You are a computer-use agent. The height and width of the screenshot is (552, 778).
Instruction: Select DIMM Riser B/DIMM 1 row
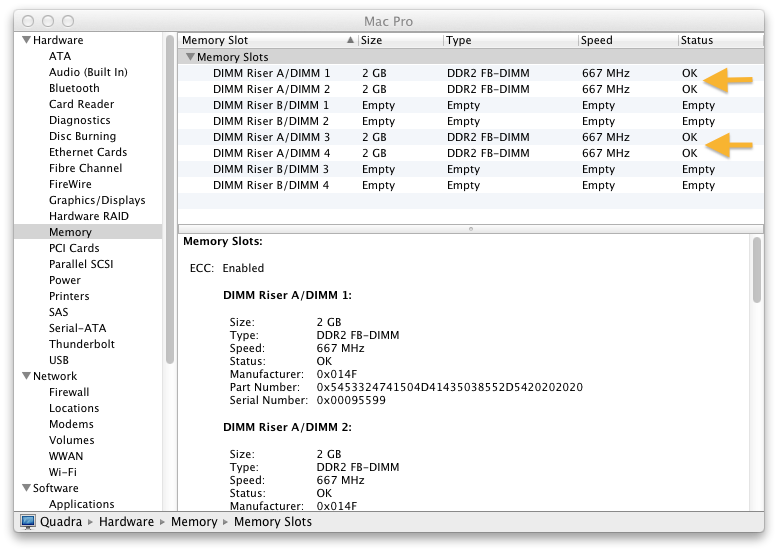(x=470, y=105)
